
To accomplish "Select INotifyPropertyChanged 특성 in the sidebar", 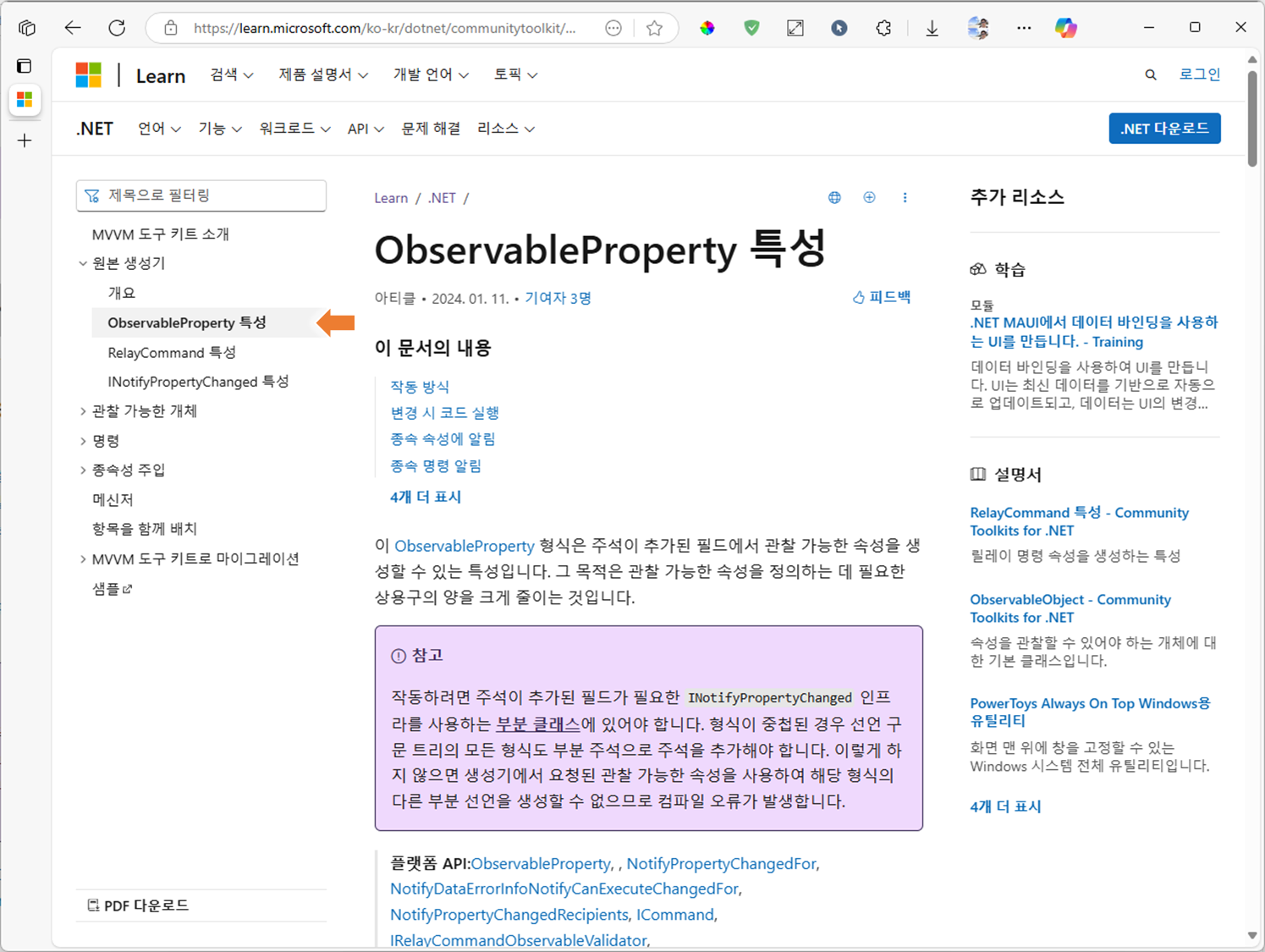I will [198, 382].
